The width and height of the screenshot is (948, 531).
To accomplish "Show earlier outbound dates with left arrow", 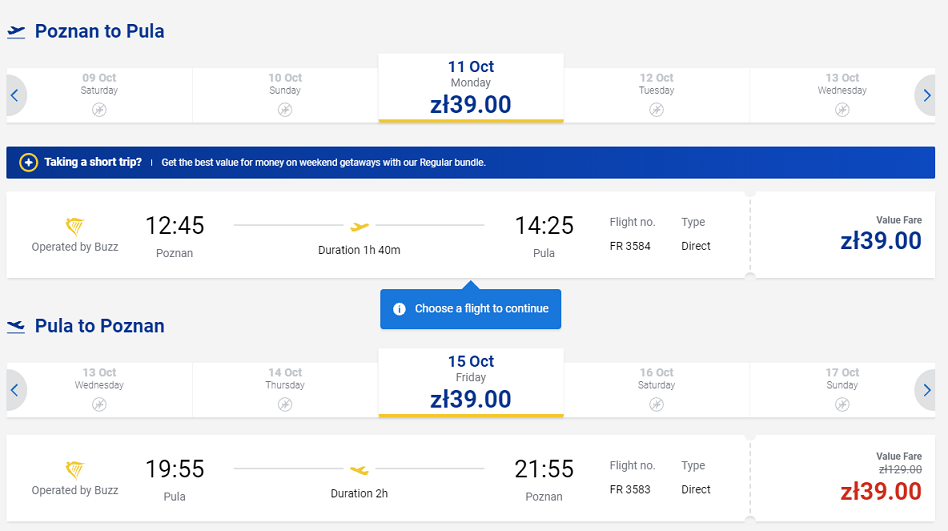I will [x=16, y=96].
